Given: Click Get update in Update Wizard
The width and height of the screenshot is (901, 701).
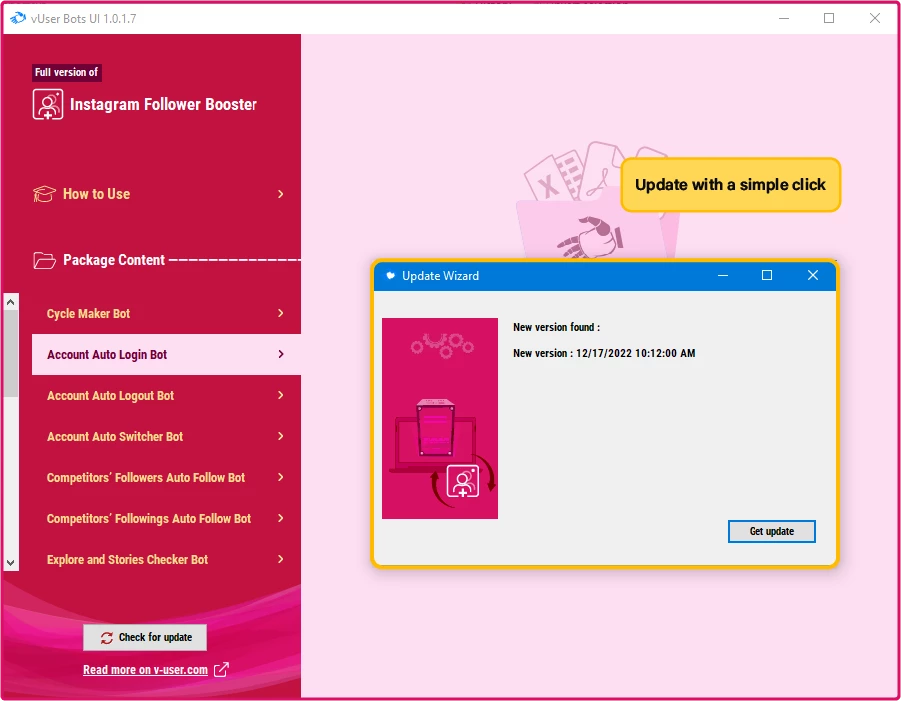Looking at the screenshot, I should pyautogui.click(x=772, y=531).
